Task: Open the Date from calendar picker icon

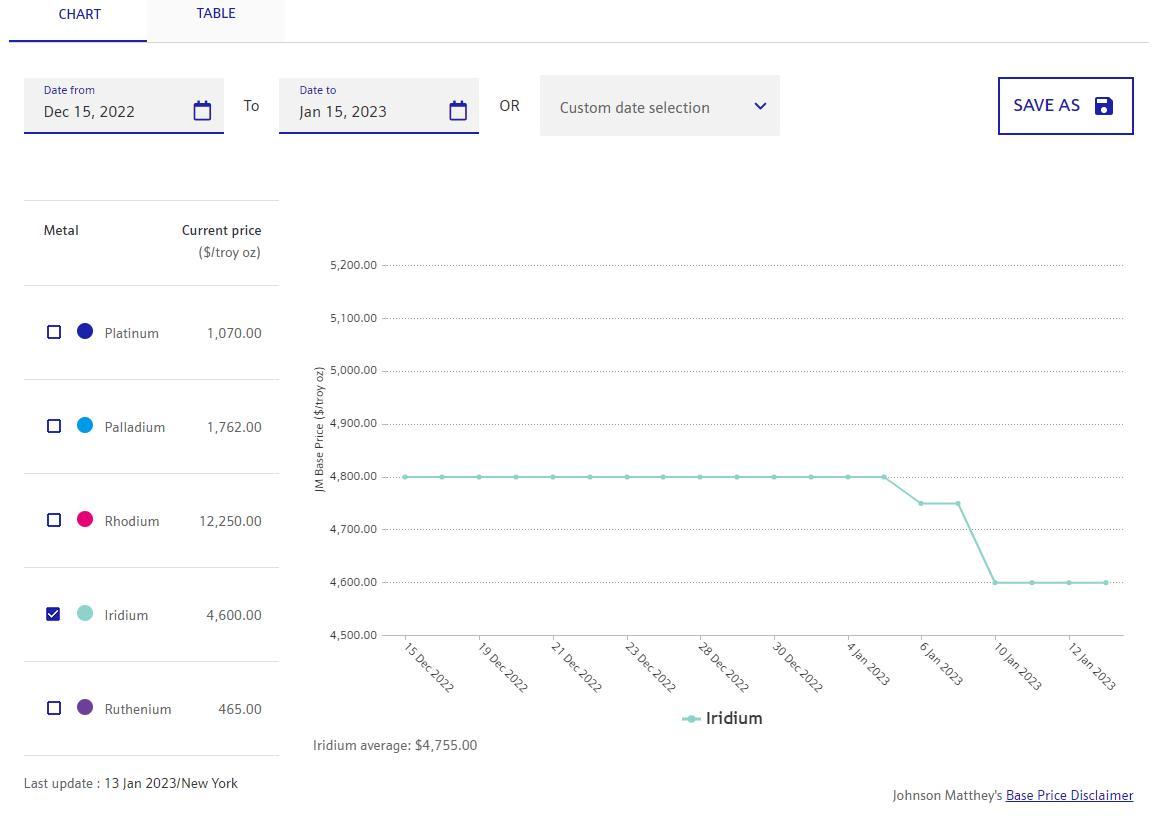Action: click(x=202, y=111)
